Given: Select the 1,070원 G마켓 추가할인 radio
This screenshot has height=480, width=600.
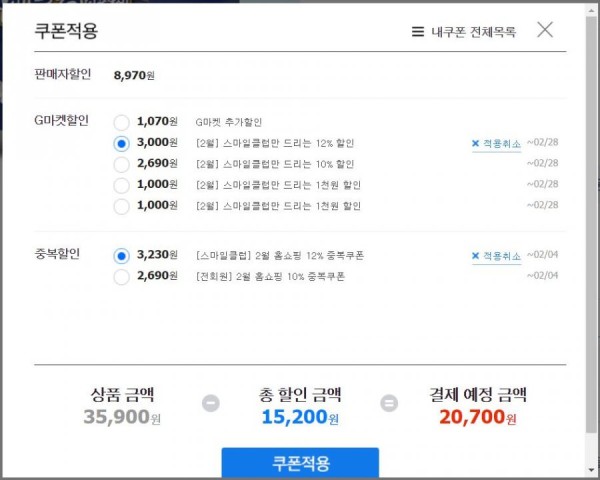Looking at the screenshot, I should click(x=121, y=122).
